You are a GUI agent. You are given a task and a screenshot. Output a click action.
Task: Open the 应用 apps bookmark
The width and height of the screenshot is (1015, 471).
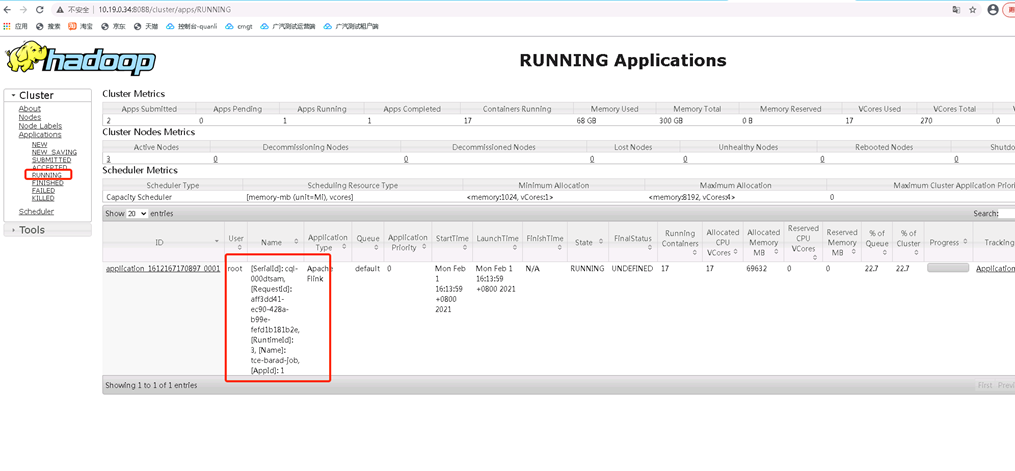point(16,27)
